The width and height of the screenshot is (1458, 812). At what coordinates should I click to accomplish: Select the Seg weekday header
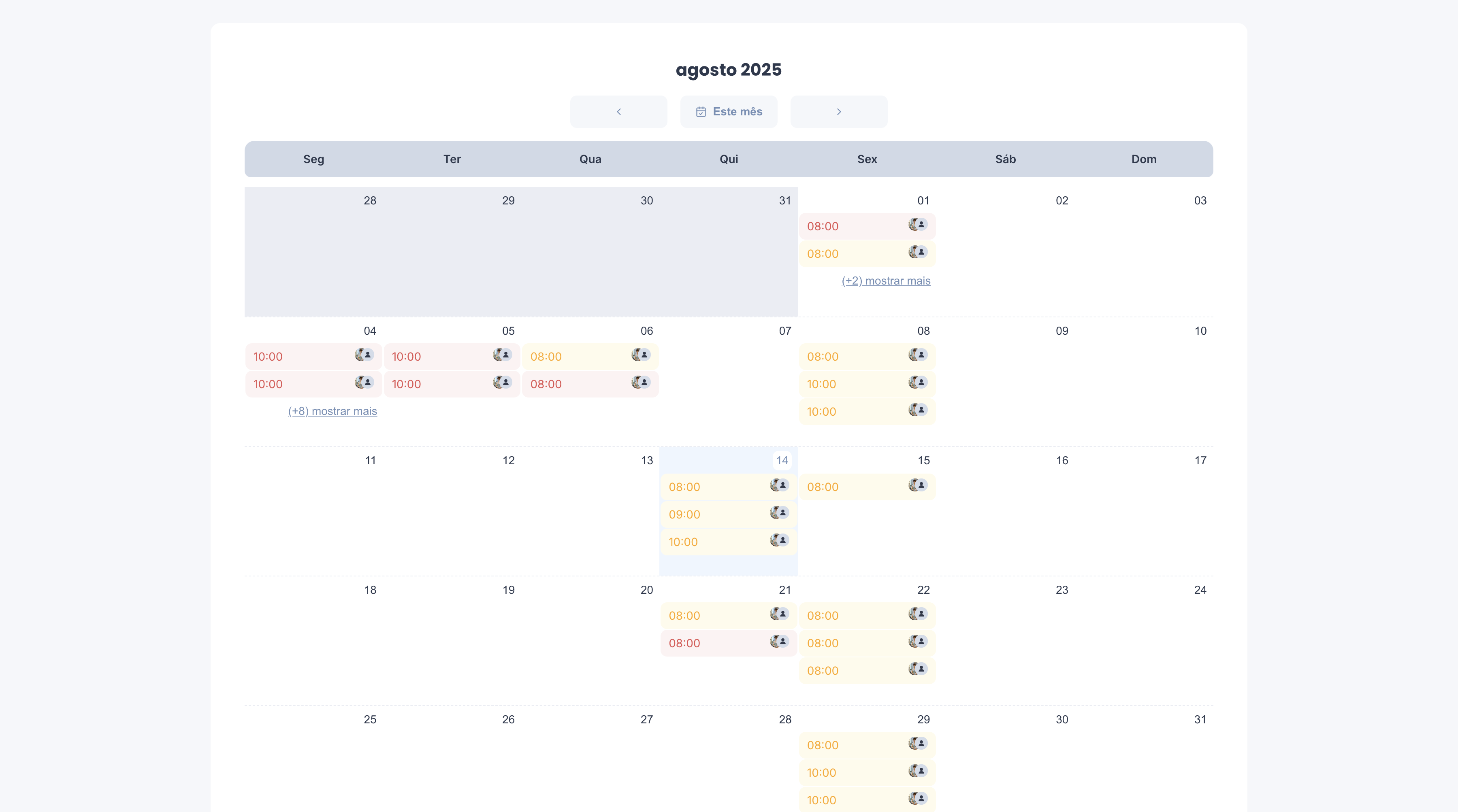[313, 159]
